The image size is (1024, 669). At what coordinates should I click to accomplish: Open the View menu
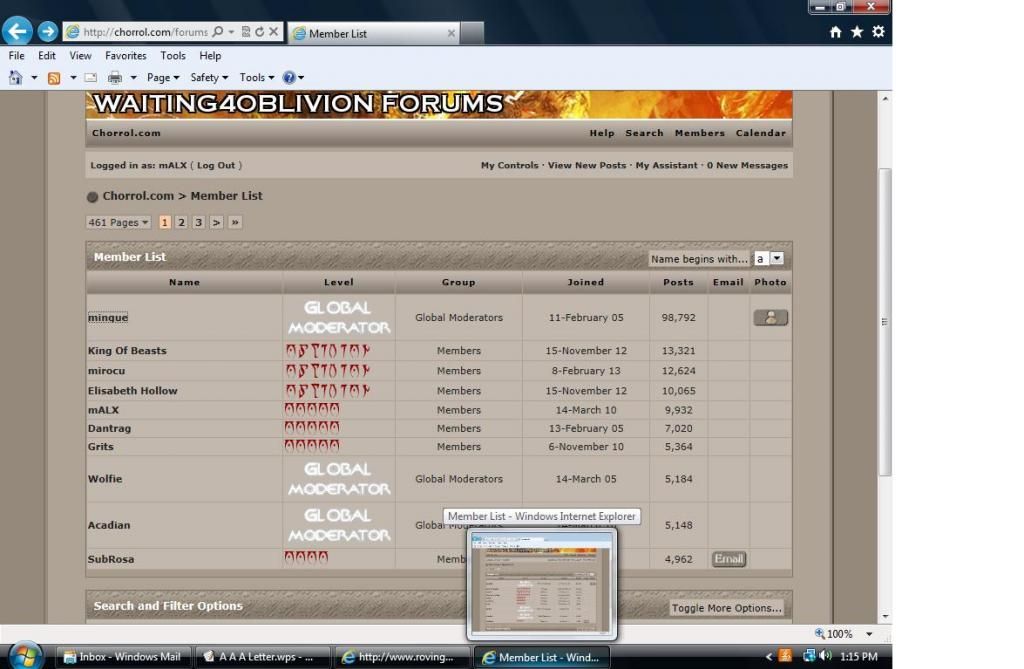tap(80, 56)
